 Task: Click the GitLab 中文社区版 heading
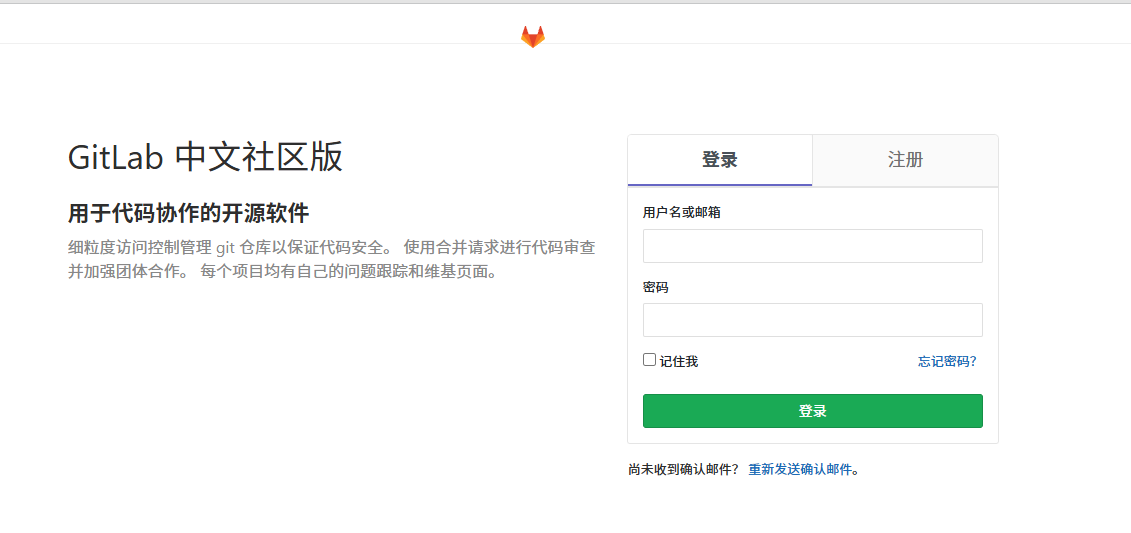[x=206, y=157]
